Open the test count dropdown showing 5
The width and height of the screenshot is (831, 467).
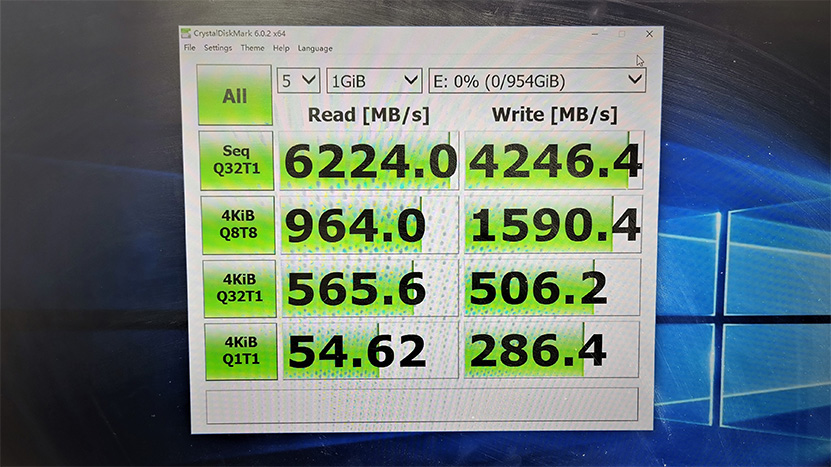click(298, 81)
